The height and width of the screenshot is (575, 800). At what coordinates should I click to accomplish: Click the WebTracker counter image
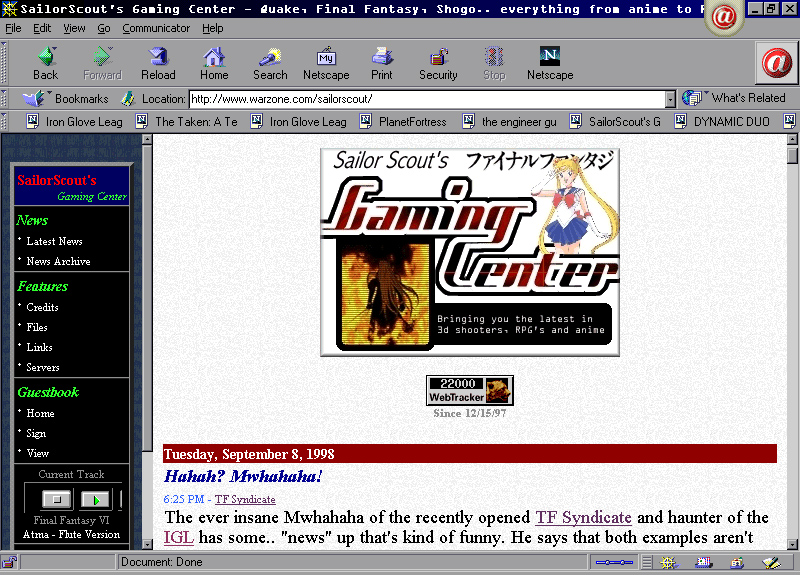pos(470,390)
